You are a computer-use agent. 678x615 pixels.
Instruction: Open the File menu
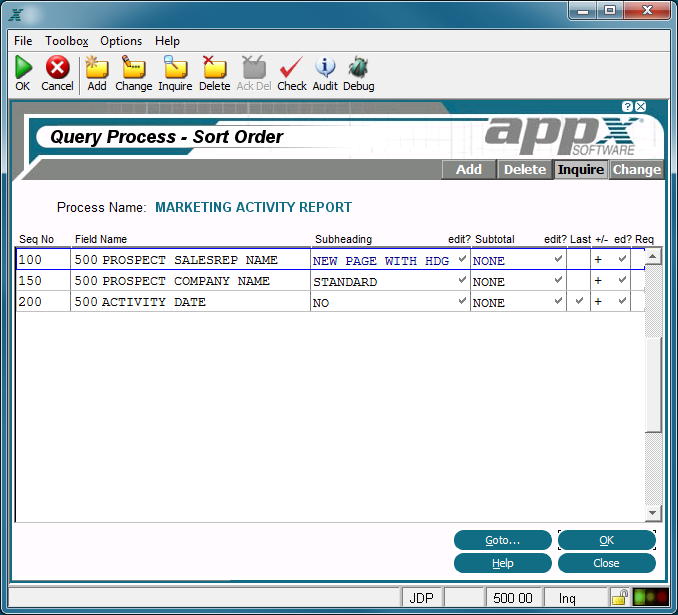tap(23, 41)
